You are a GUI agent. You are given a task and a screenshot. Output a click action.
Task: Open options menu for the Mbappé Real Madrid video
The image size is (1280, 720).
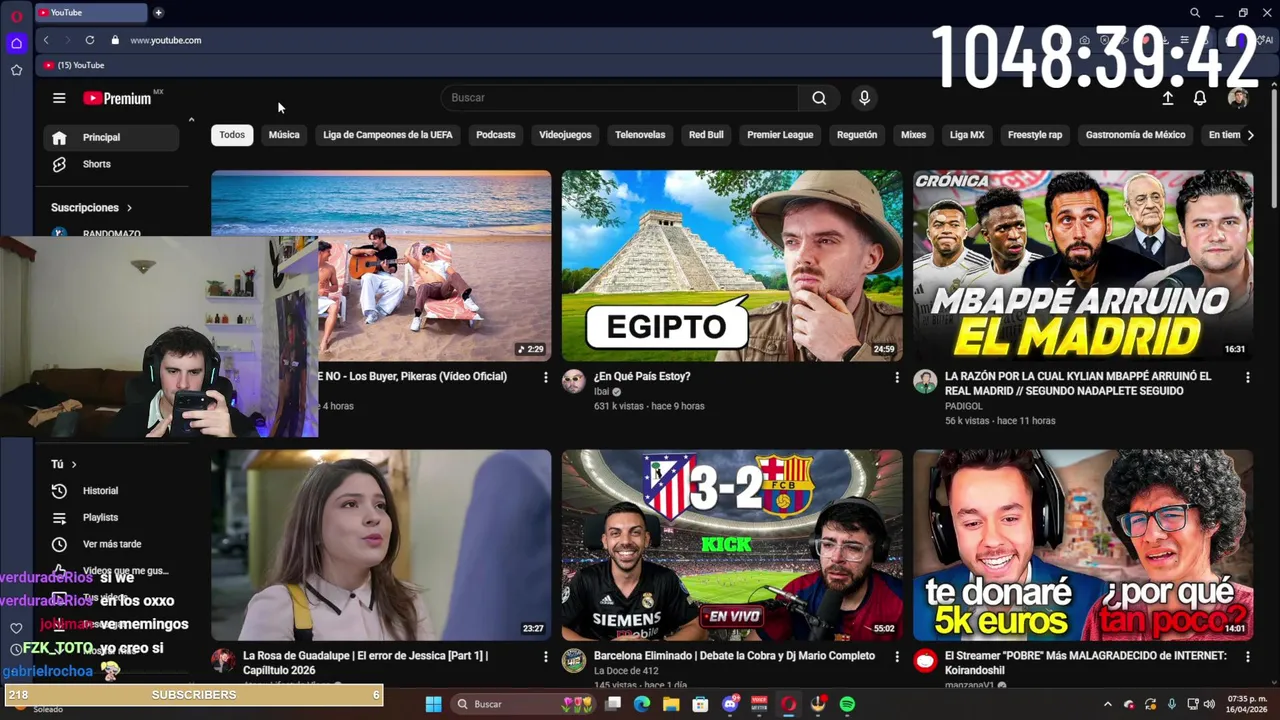pyautogui.click(x=1247, y=377)
